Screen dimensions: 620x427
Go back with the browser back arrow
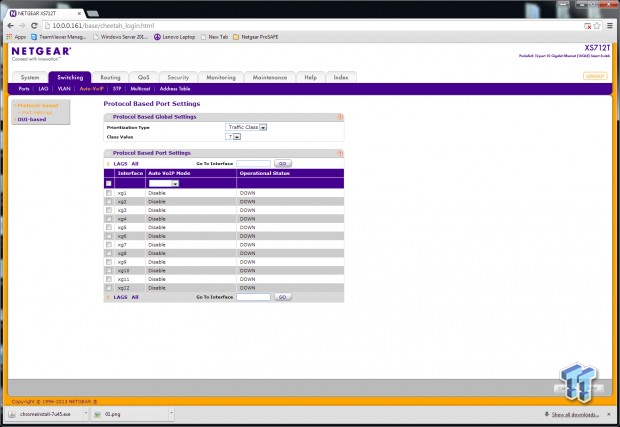tap(11, 26)
